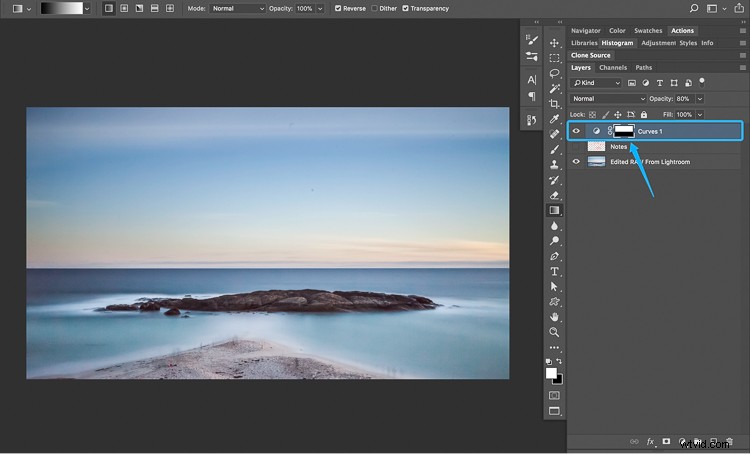Toggle the Transparency checkbox

pos(406,9)
